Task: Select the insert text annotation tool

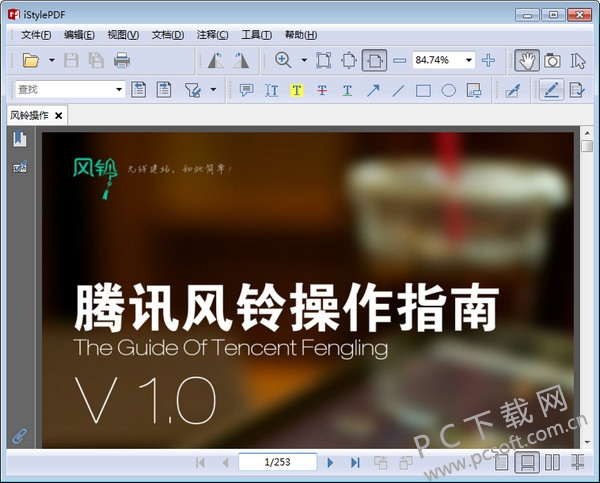Action: pyautogui.click(x=271, y=90)
